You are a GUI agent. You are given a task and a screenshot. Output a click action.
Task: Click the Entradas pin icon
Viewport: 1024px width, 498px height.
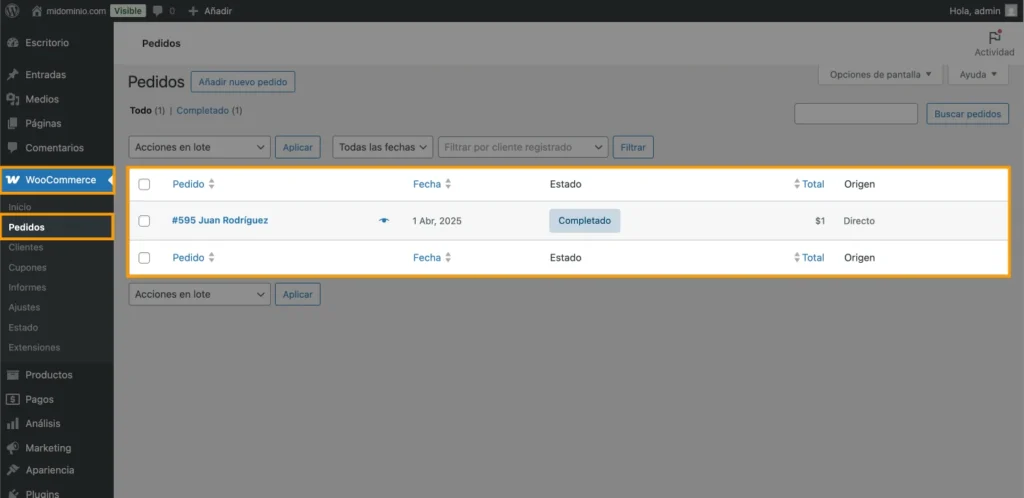pyautogui.click(x=12, y=74)
